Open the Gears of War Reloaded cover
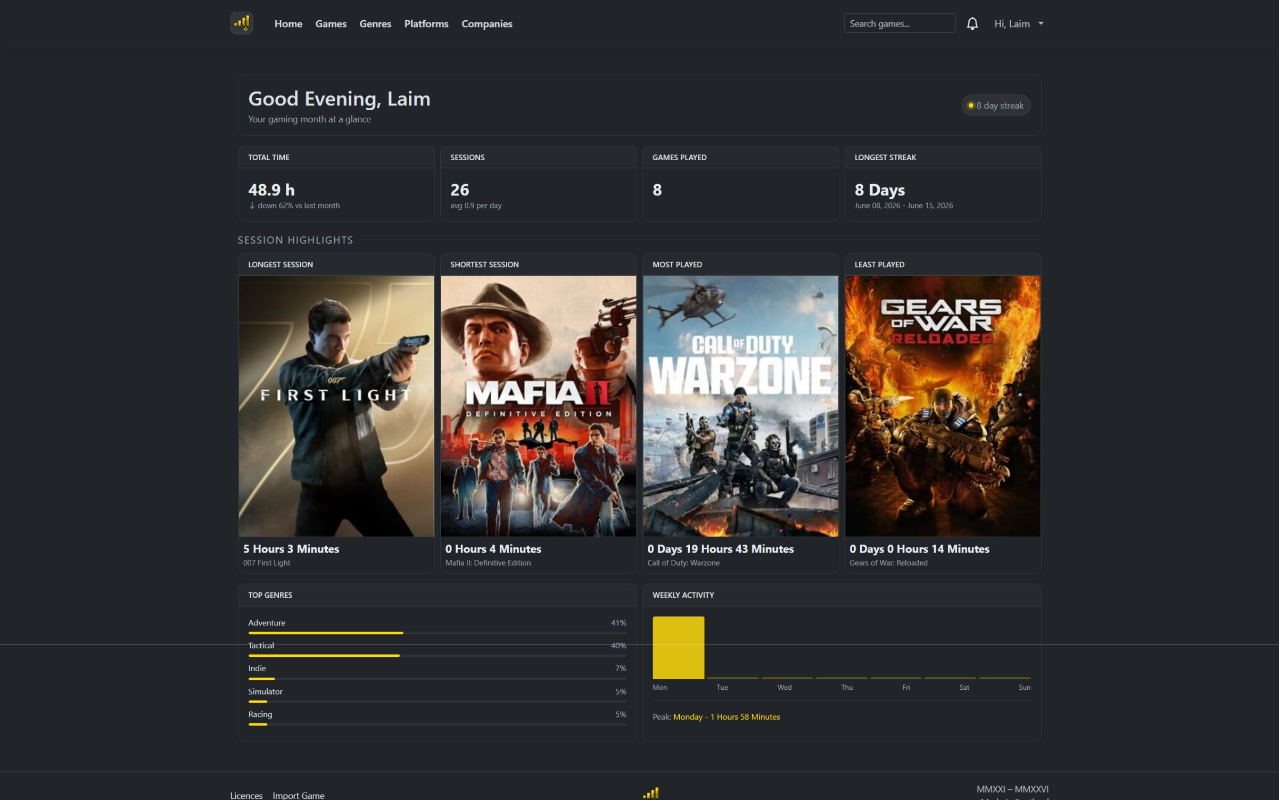This screenshot has width=1280, height=800. [x=943, y=406]
